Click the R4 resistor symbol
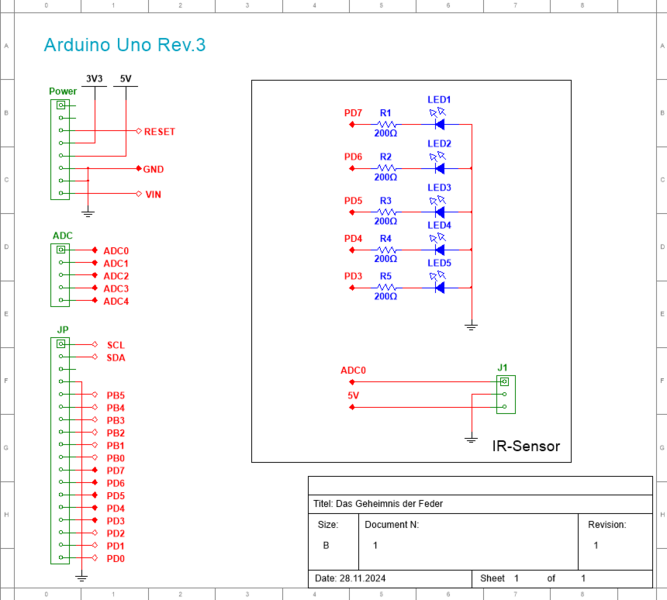This screenshot has width=667, height=600. 386,250
